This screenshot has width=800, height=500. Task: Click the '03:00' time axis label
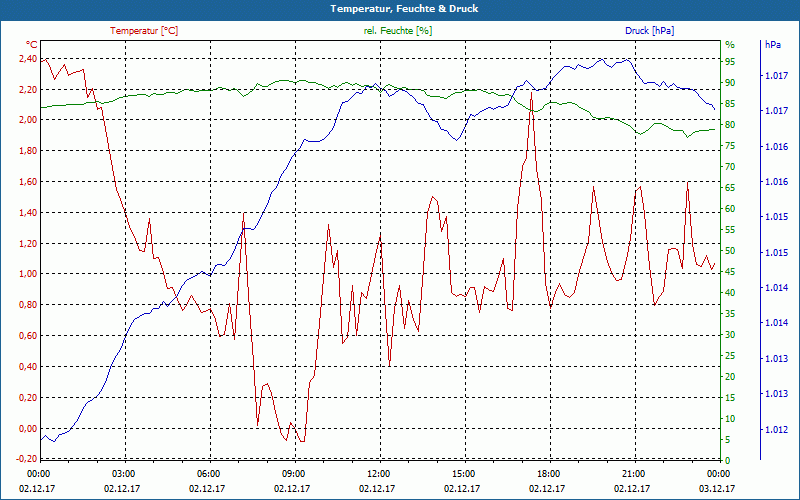pyautogui.click(x=122, y=474)
